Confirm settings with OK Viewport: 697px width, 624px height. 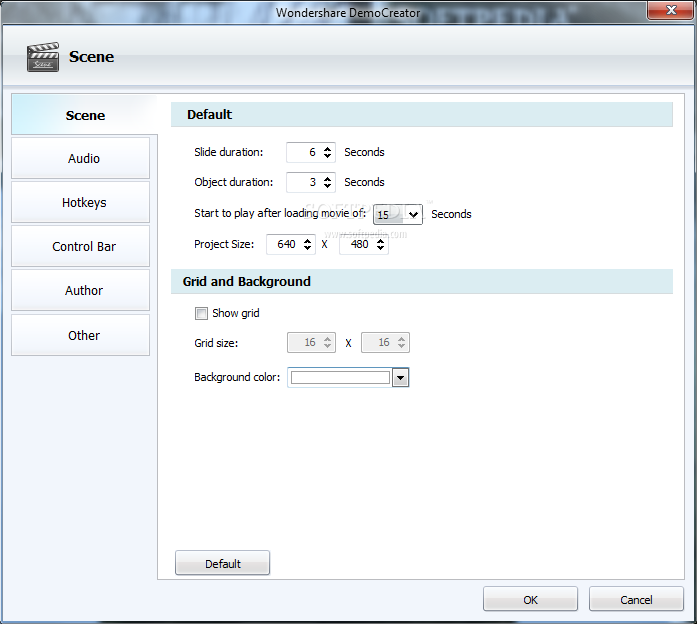coord(530,599)
